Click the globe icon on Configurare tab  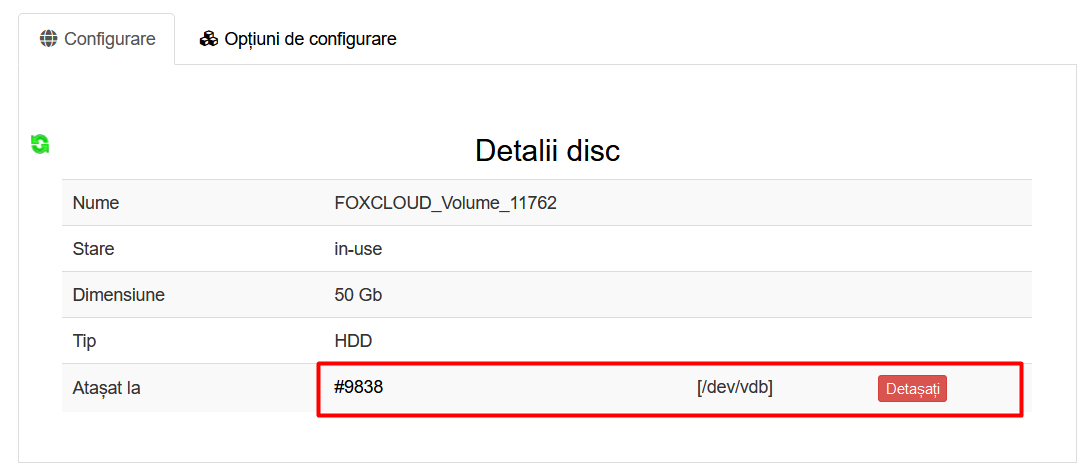click(x=48, y=39)
